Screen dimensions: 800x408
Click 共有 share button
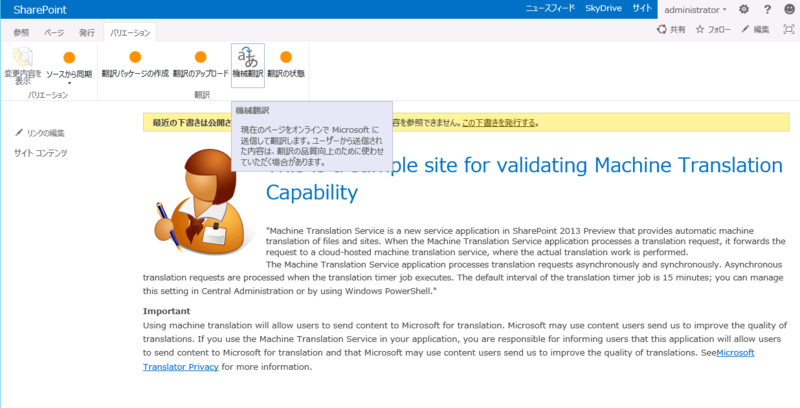[671, 30]
